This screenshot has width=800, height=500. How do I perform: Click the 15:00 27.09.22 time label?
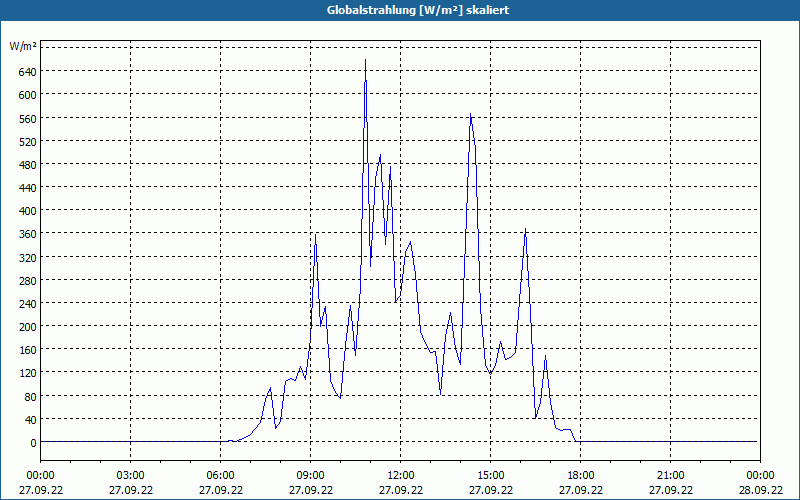[x=490, y=483]
